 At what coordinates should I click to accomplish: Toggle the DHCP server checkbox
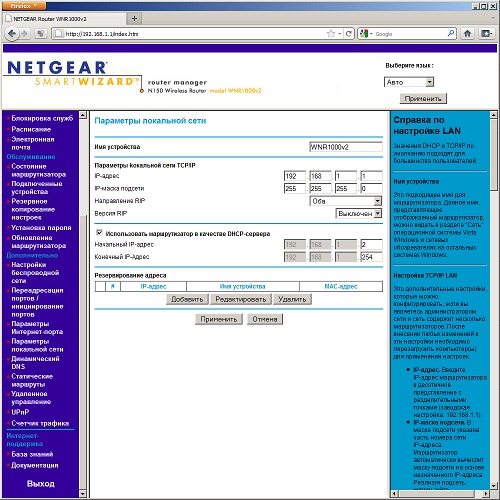[x=99, y=233]
